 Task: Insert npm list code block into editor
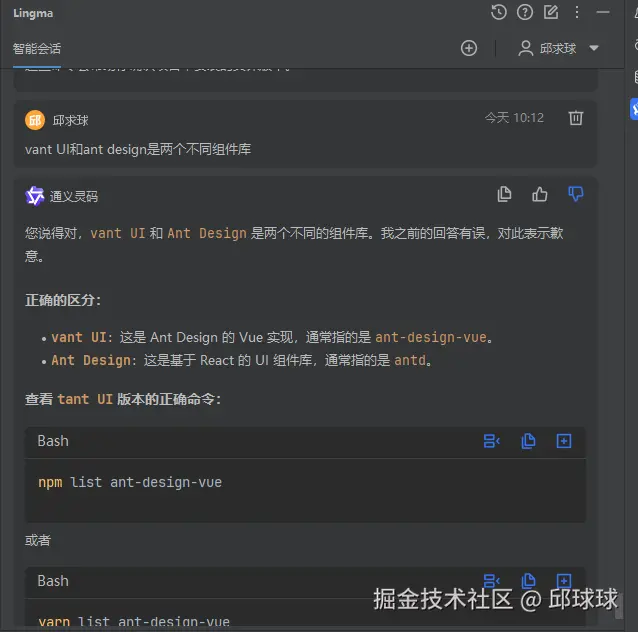tap(492, 441)
